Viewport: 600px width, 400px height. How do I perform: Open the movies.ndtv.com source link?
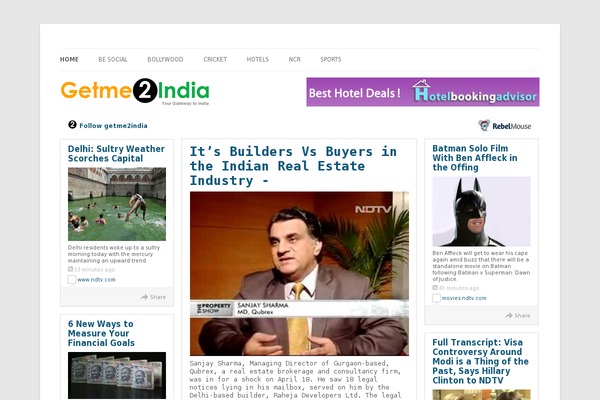pos(464,298)
